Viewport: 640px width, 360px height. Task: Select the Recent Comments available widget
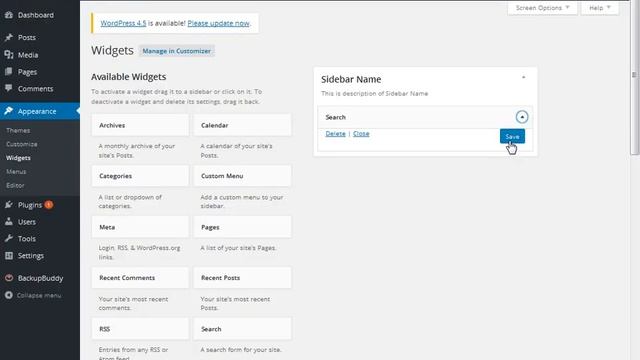(140, 278)
